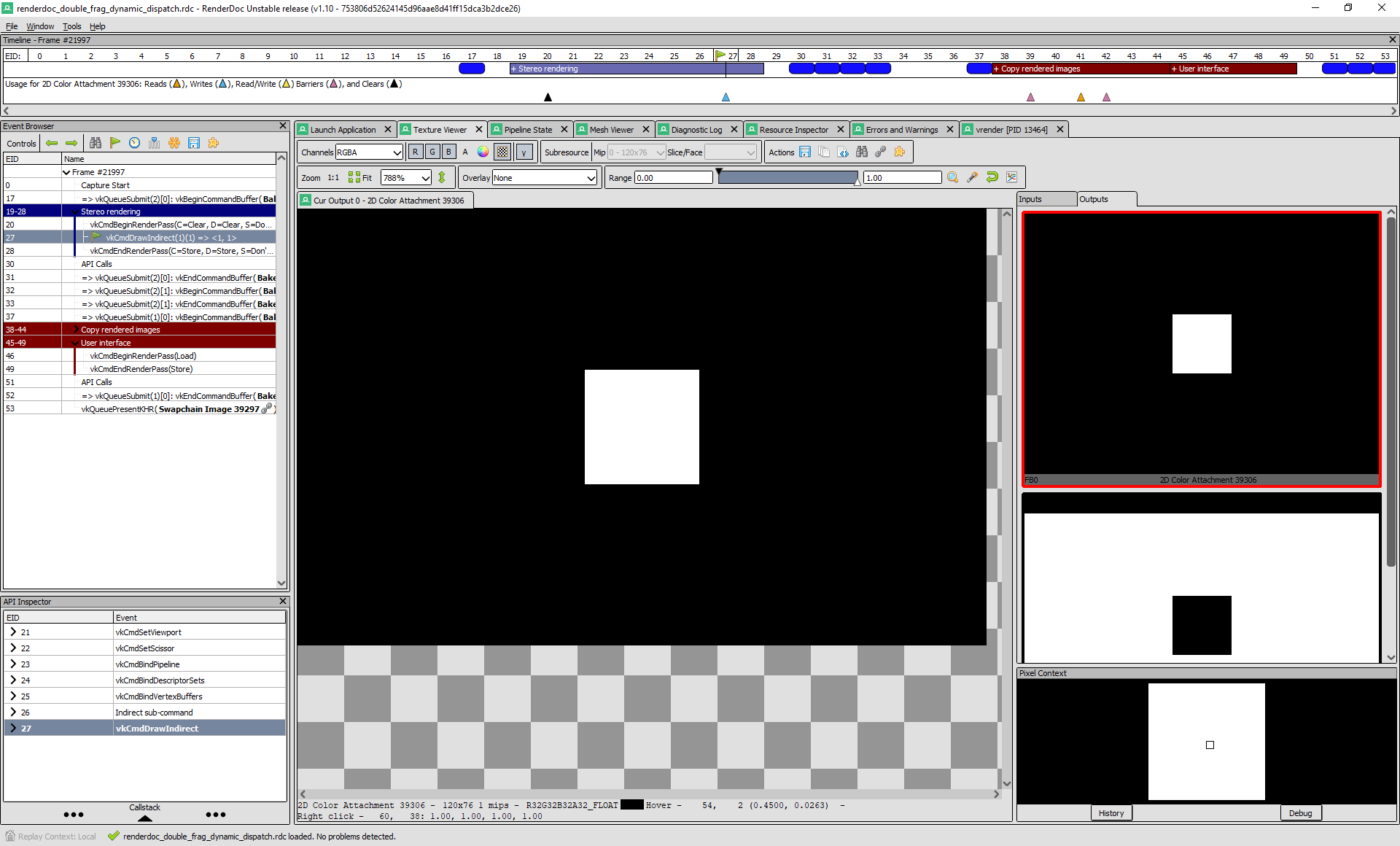Viewport: 1400px width, 846px height.
Task: Click the range maximum 1.00 input field
Action: pos(902,178)
